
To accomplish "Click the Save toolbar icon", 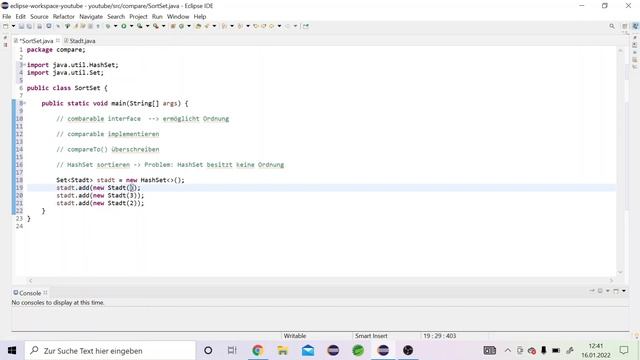I will 21,26.
